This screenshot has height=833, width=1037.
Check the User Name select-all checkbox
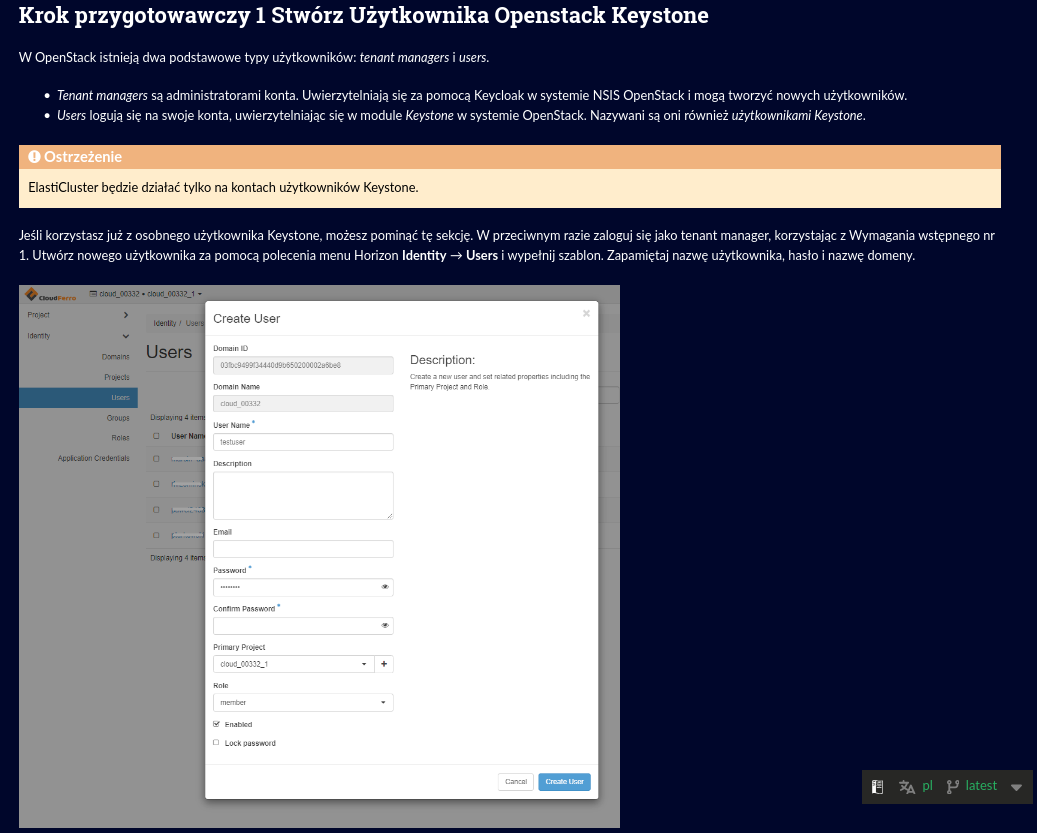(x=157, y=434)
